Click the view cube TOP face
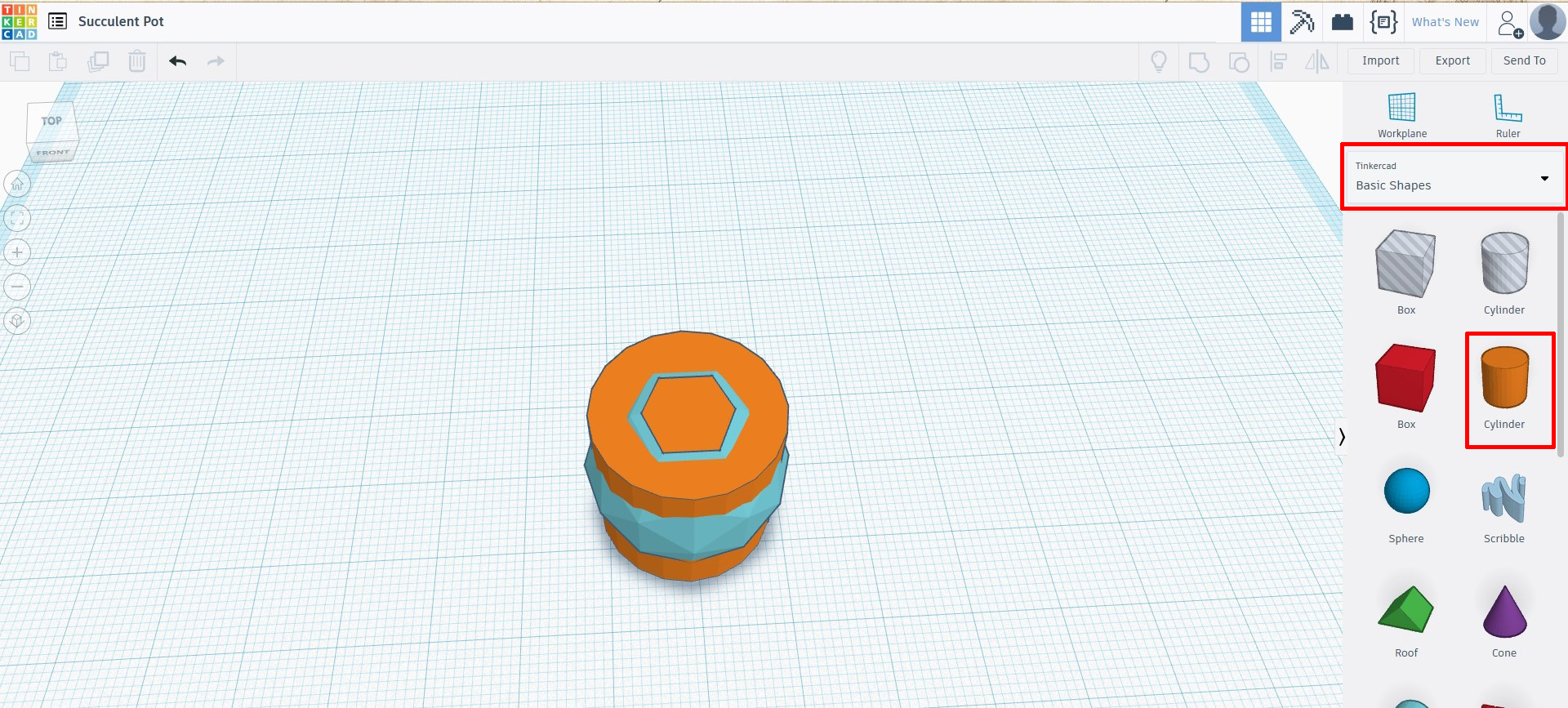The height and width of the screenshot is (708, 1568). tap(51, 122)
